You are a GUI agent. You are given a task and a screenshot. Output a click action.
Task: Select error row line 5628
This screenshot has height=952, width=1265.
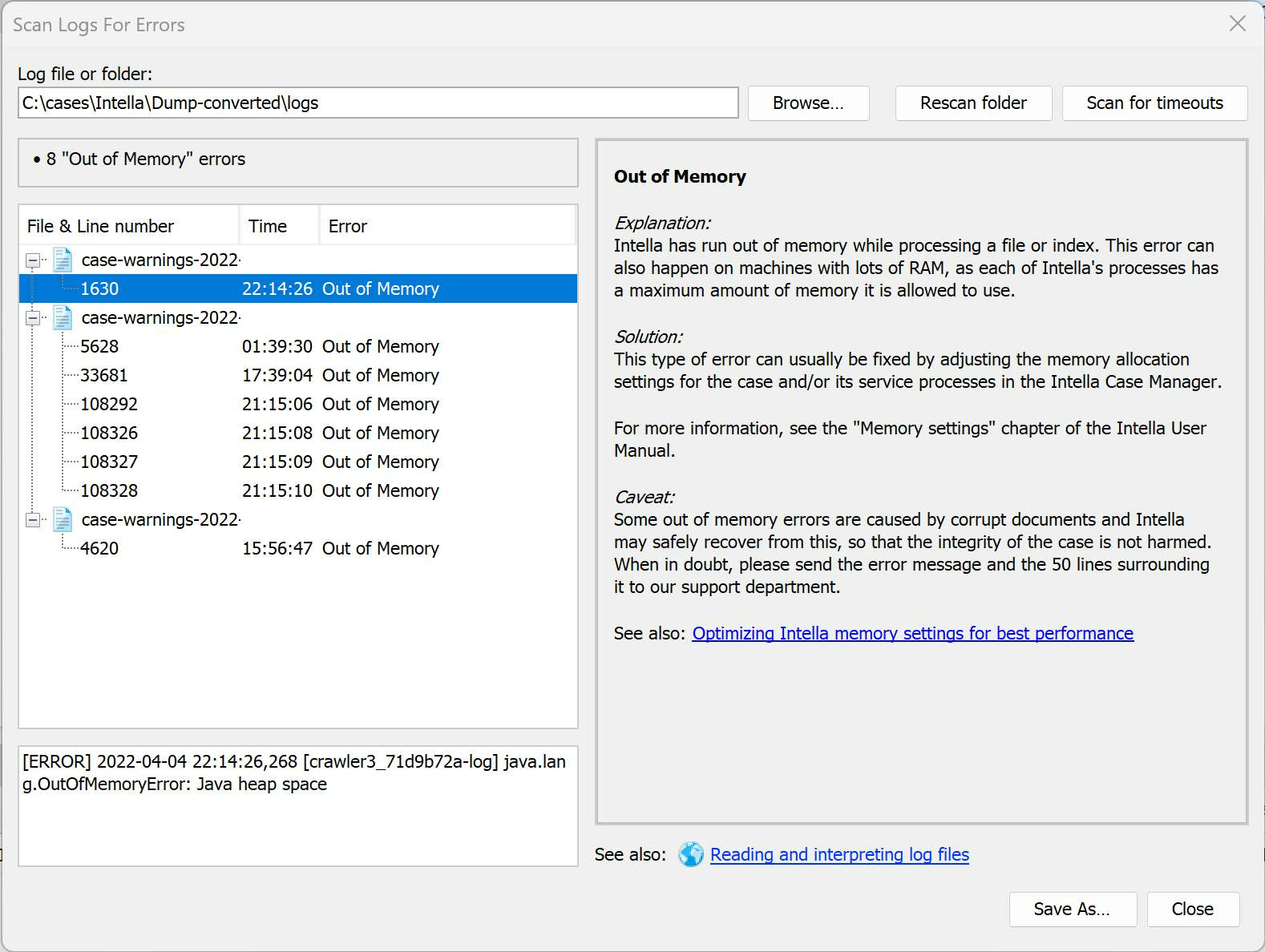coord(298,346)
